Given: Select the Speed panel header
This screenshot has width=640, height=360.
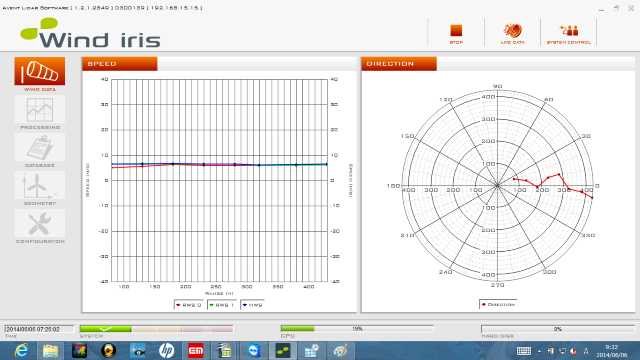Looking at the screenshot, I should [x=119, y=64].
